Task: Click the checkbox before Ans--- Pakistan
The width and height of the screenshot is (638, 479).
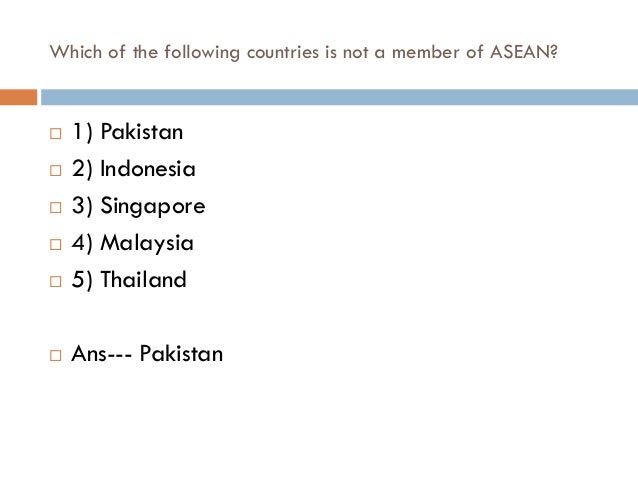Action: [55, 356]
